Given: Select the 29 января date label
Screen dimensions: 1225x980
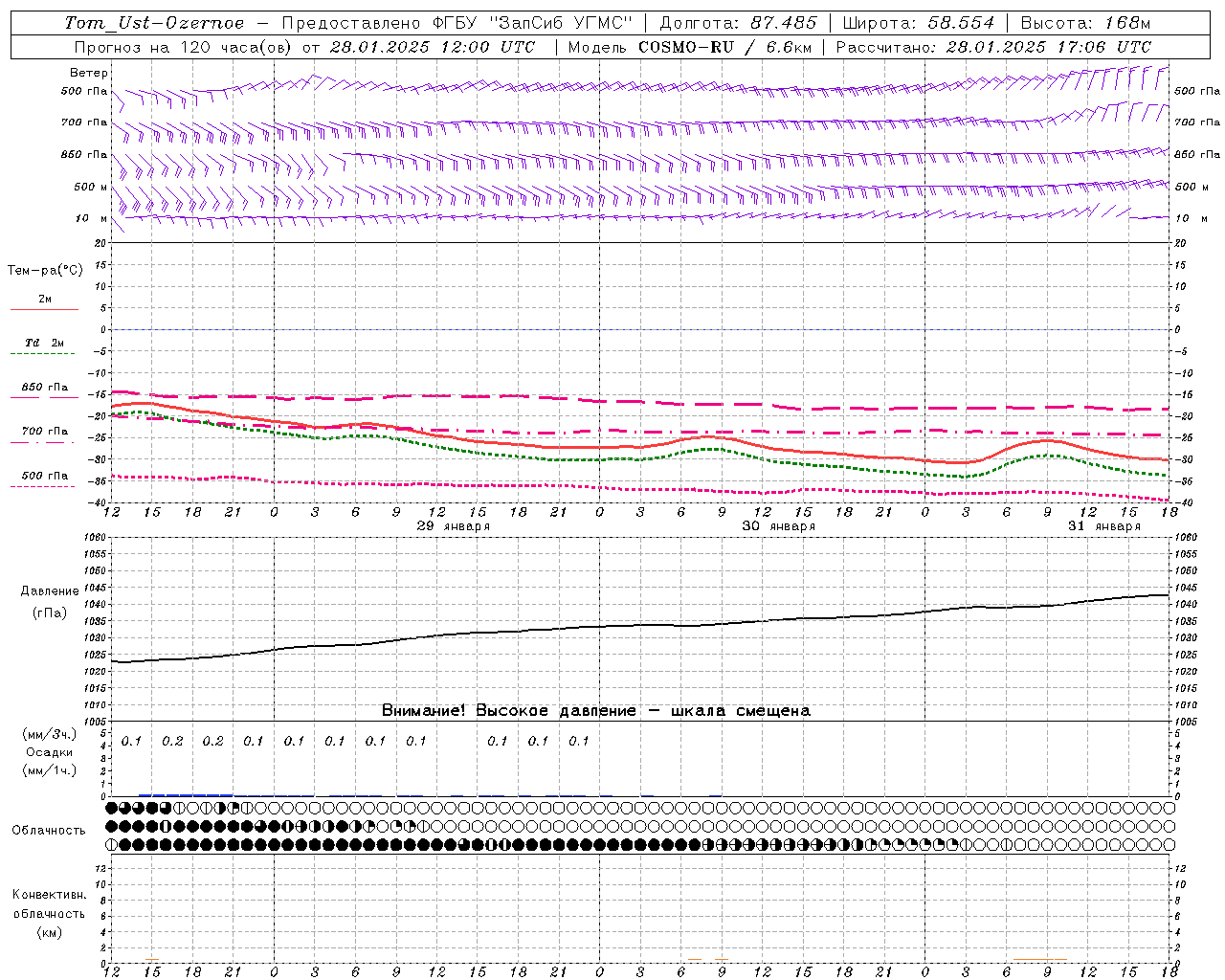Looking at the screenshot, I should (454, 526).
